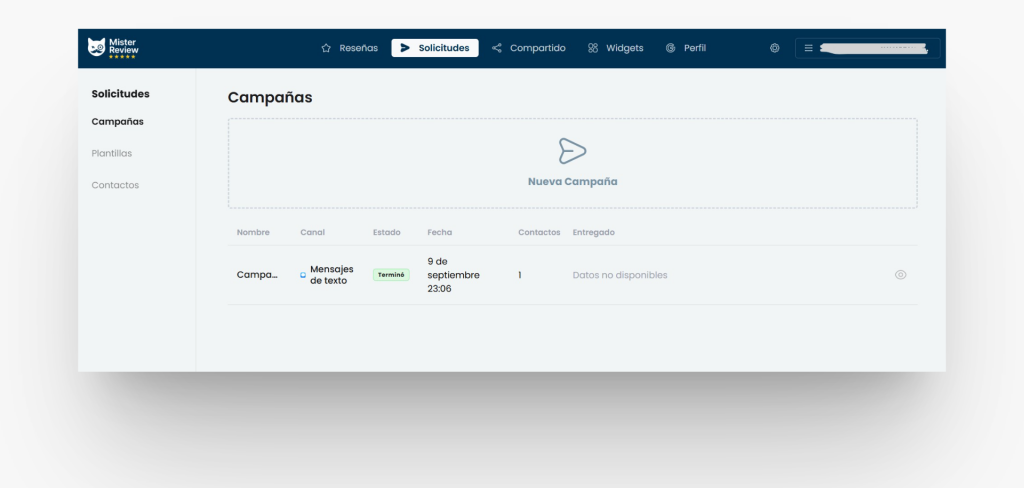Click the text message channel icon
This screenshot has width=1024, height=488.
(x=303, y=275)
